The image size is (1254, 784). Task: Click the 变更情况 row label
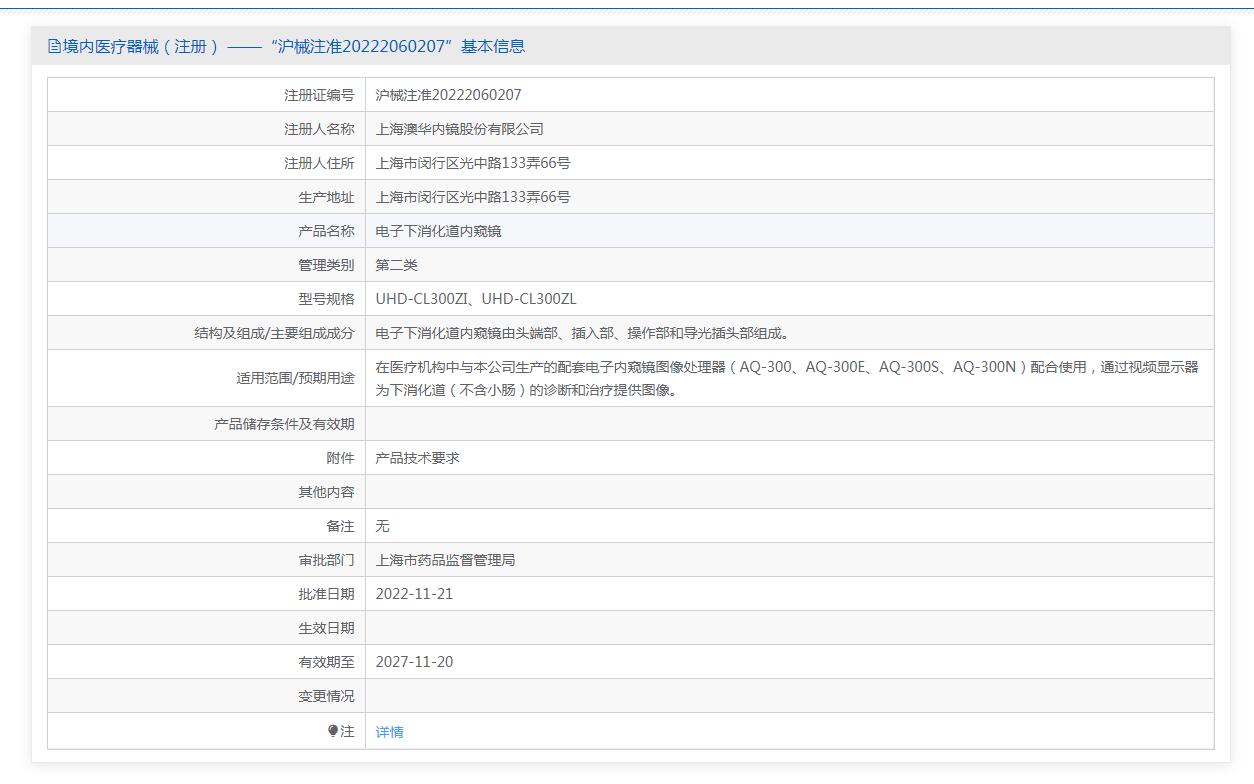pyautogui.click(x=326, y=696)
